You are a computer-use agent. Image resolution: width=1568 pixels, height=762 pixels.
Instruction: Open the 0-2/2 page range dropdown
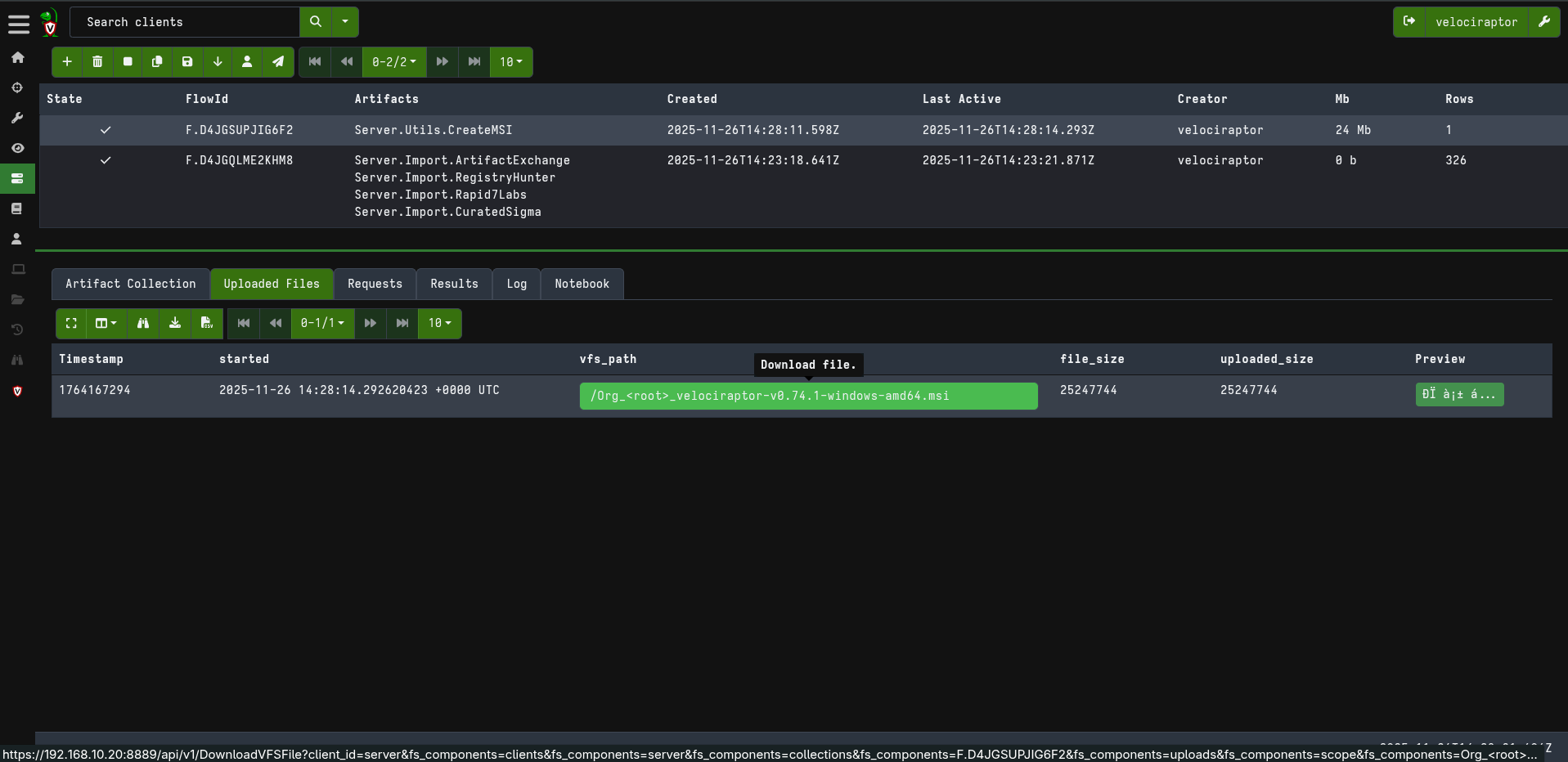(393, 62)
